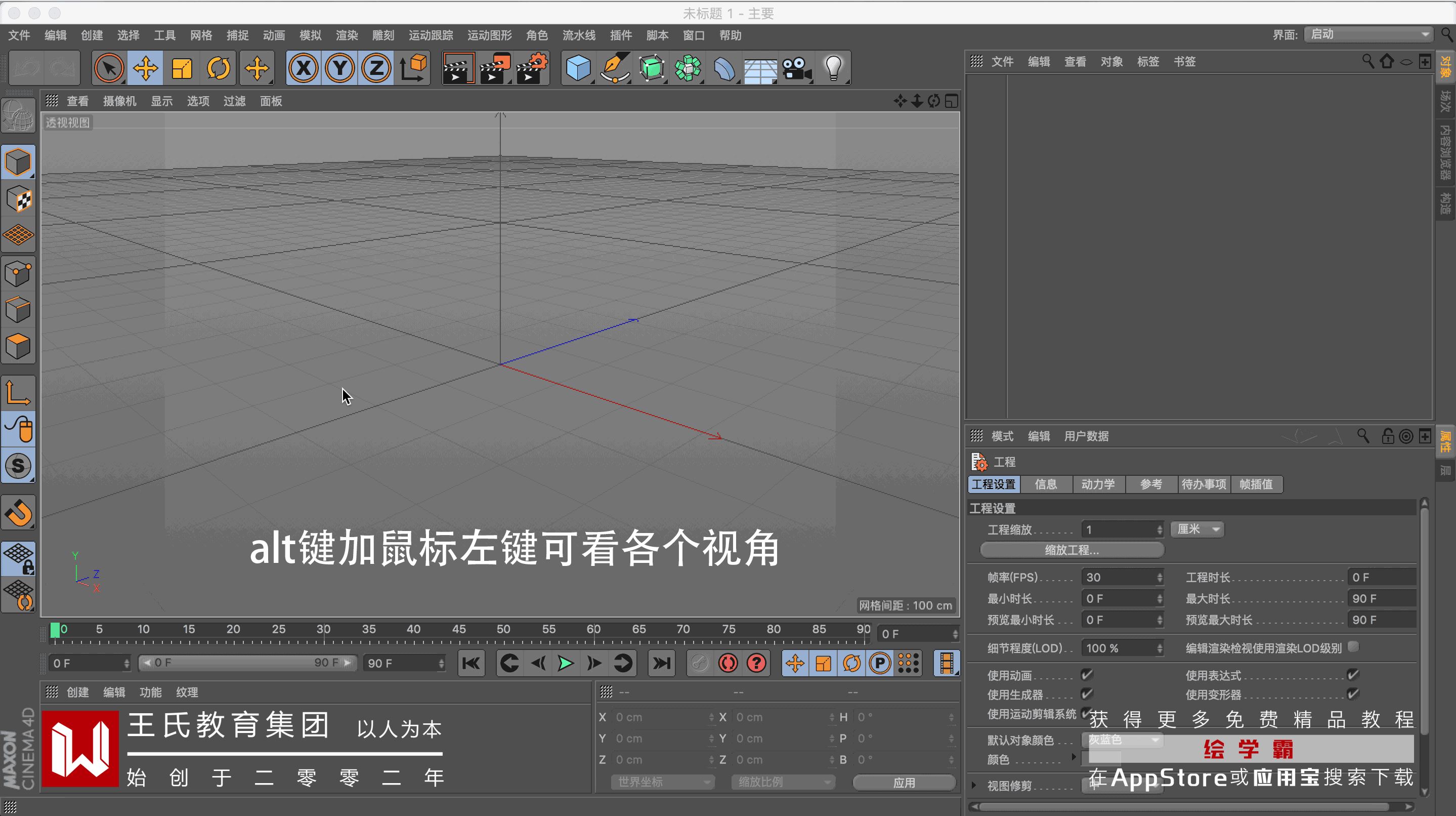Open the 厘米 unit dropdown

point(1196,529)
